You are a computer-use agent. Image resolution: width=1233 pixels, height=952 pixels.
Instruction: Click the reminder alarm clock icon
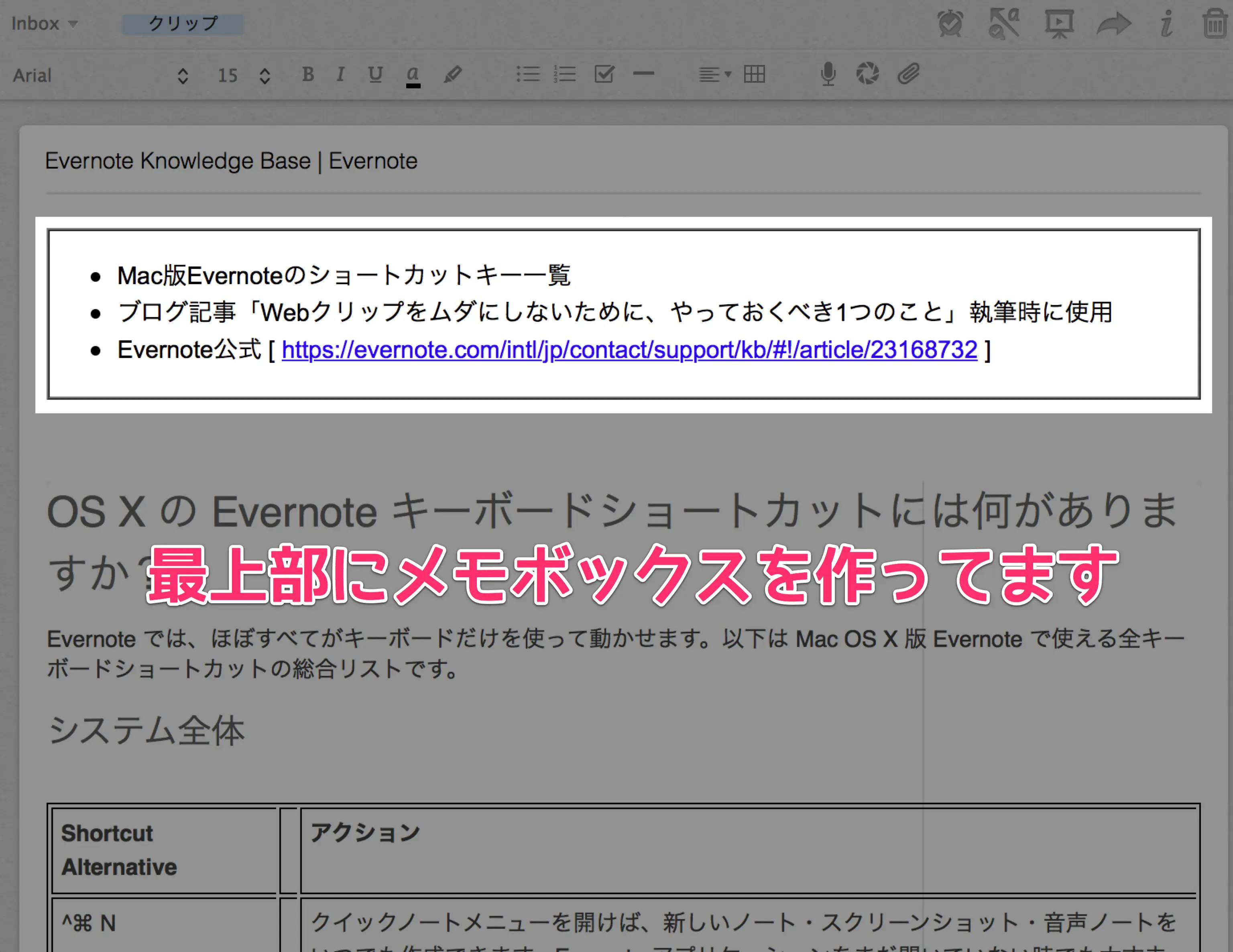pos(950,24)
